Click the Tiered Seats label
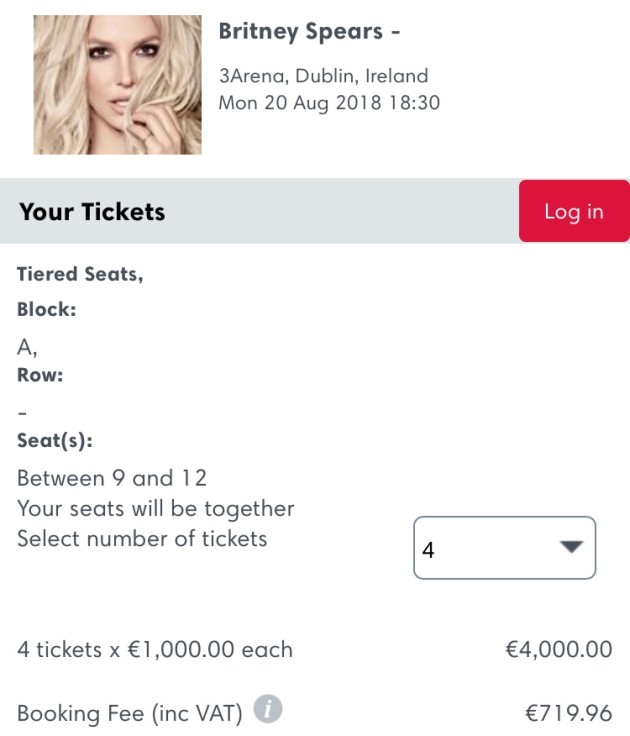Screen dimensions: 630x736 pyautogui.click(x=80, y=274)
